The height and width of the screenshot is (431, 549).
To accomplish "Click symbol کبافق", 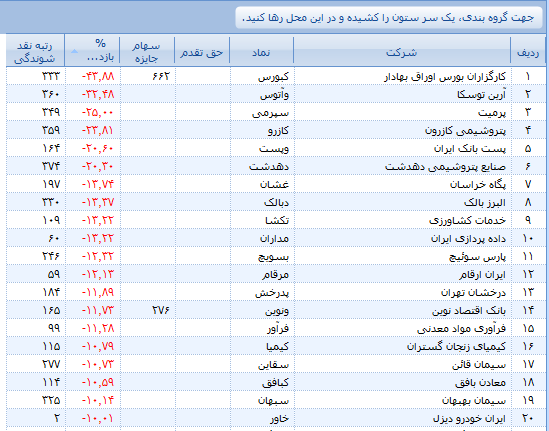I will 276,383.
